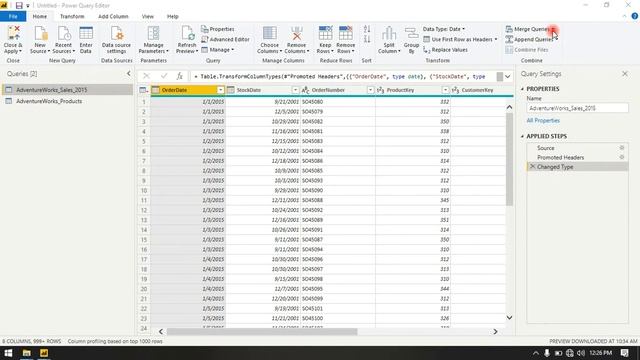Image resolution: width=640 pixels, height=360 pixels.
Task: Sort descending using ribbon icon
Action: pos(367,39)
